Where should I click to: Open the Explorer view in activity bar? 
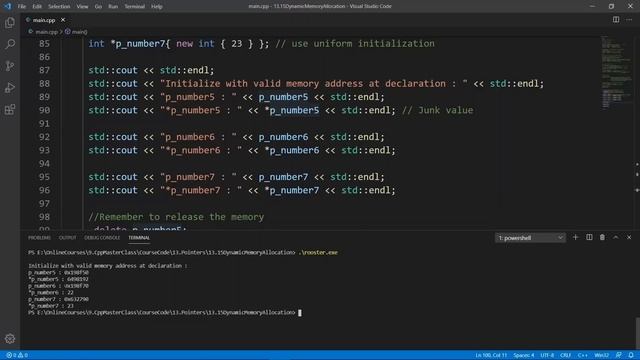pos(10,23)
